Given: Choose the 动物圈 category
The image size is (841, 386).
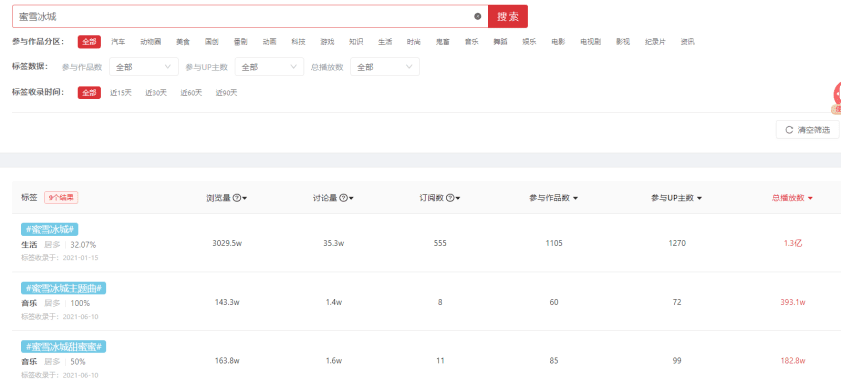Looking at the screenshot, I should [x=151, y=41].
